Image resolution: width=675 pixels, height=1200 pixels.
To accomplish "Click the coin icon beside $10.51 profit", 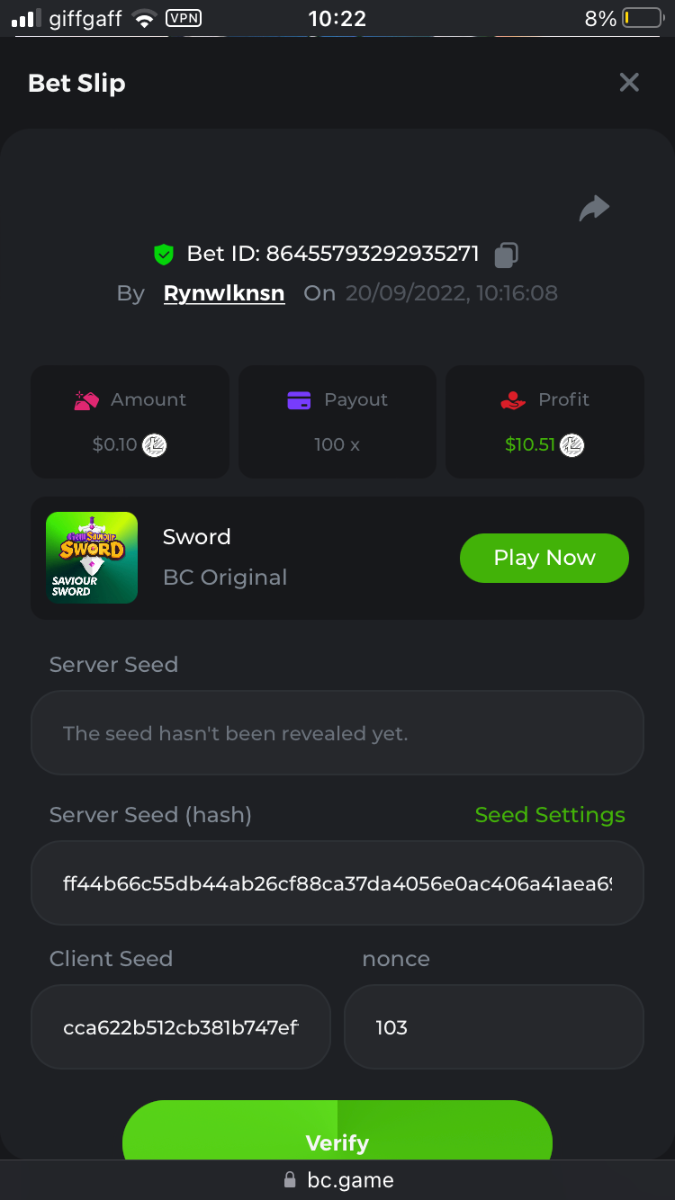I will coord(572,445).
